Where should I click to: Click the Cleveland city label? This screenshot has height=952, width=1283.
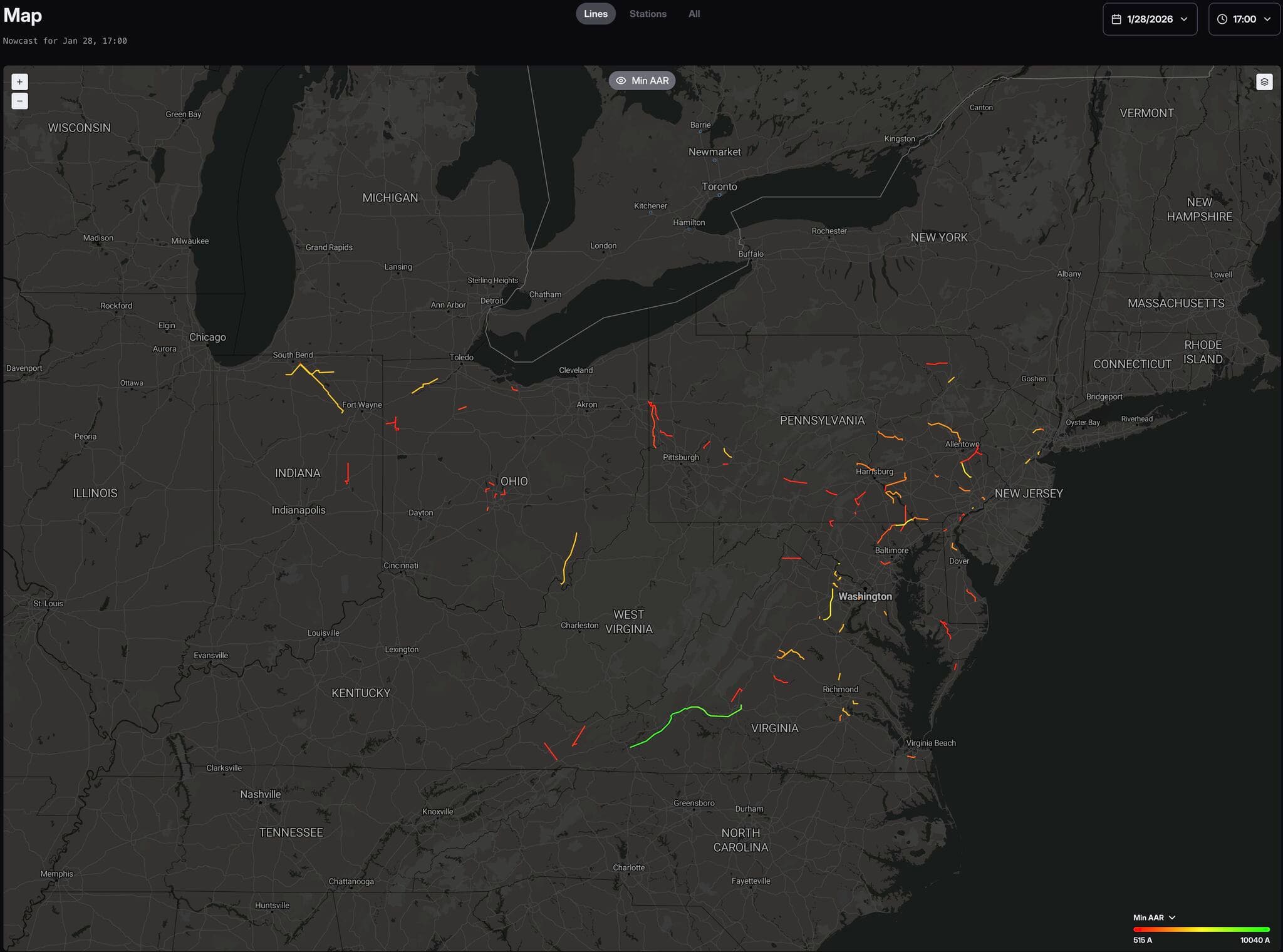[x=576, y=370]
